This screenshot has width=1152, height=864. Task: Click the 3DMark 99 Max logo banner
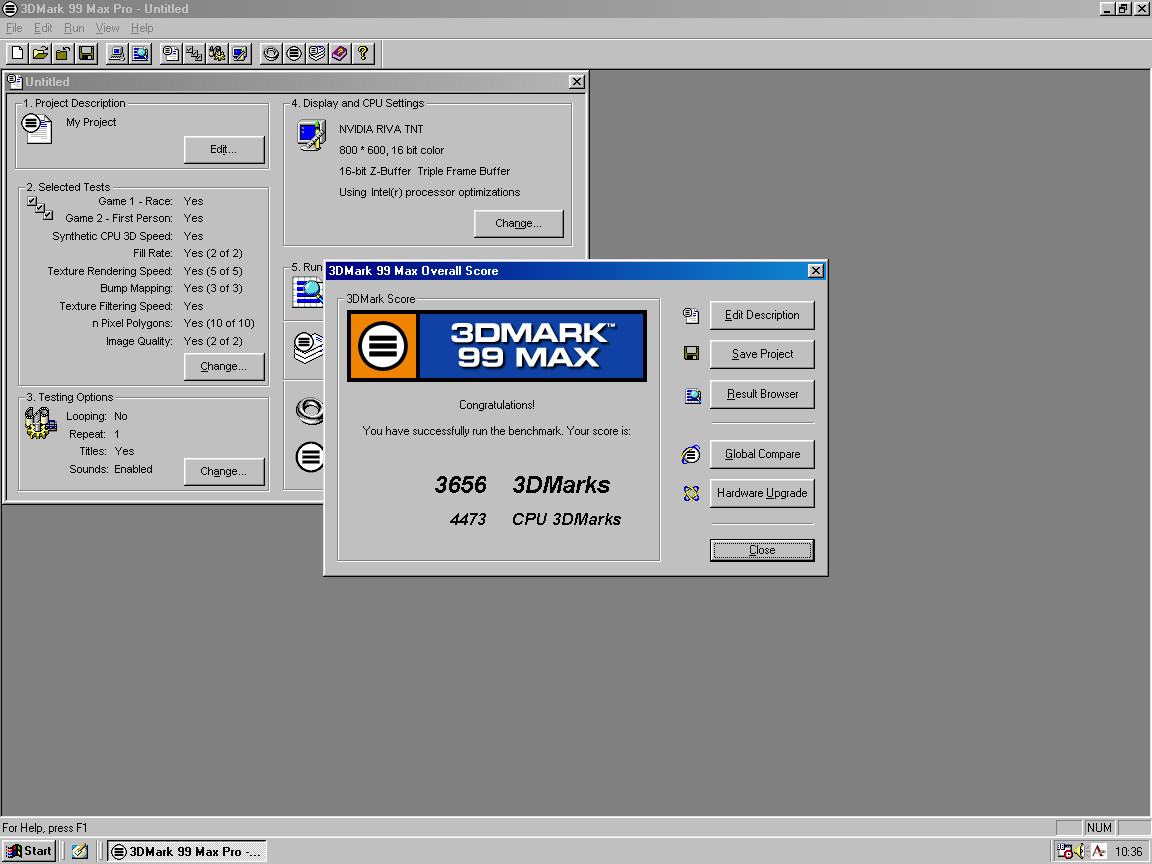coord(497,345)
